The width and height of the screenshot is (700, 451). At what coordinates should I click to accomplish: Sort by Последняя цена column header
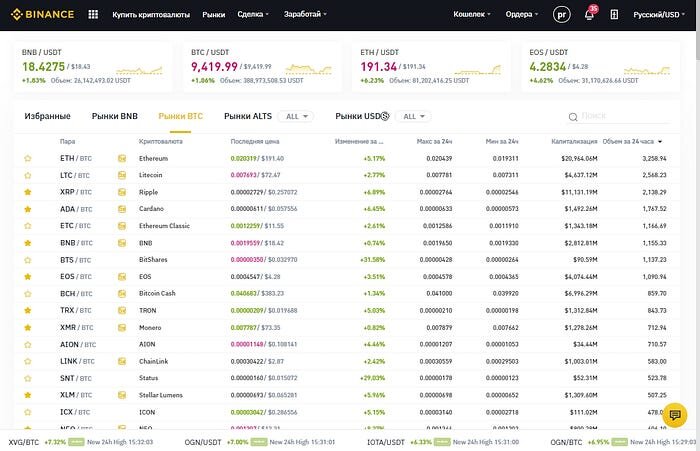coord(255,142)
